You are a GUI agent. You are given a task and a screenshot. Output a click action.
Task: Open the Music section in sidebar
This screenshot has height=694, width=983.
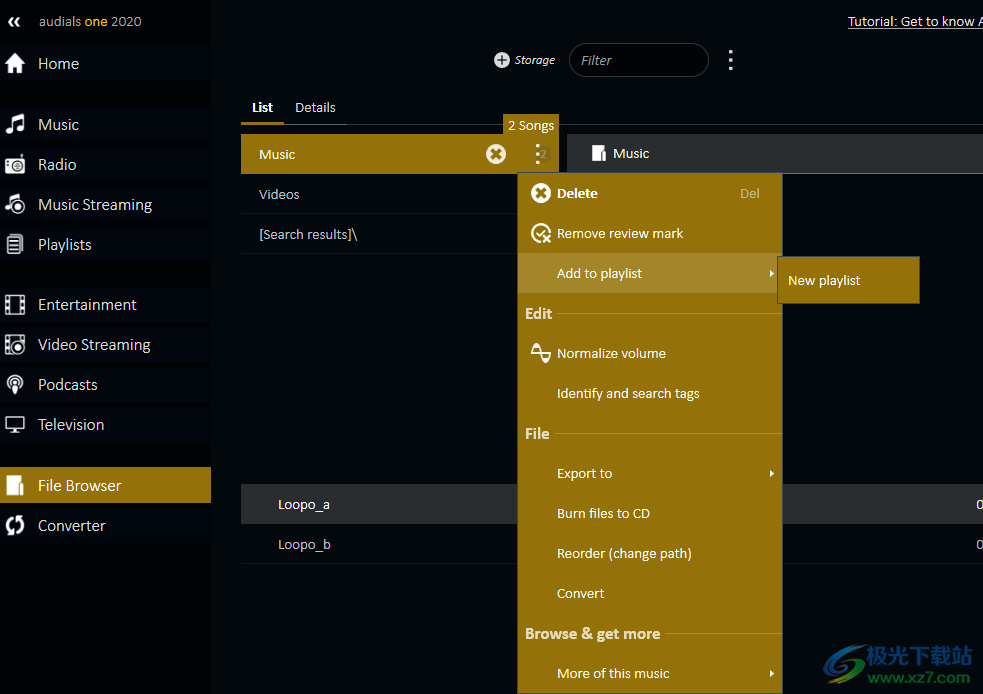[x=105, y=124]
